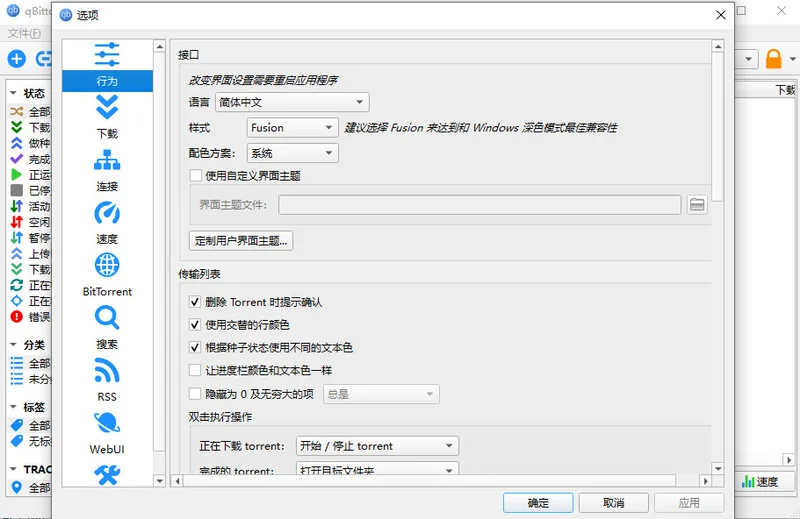Open the 速度 speed settings page
This screenshot has height=519, width=800.
(x=107, y=223)
